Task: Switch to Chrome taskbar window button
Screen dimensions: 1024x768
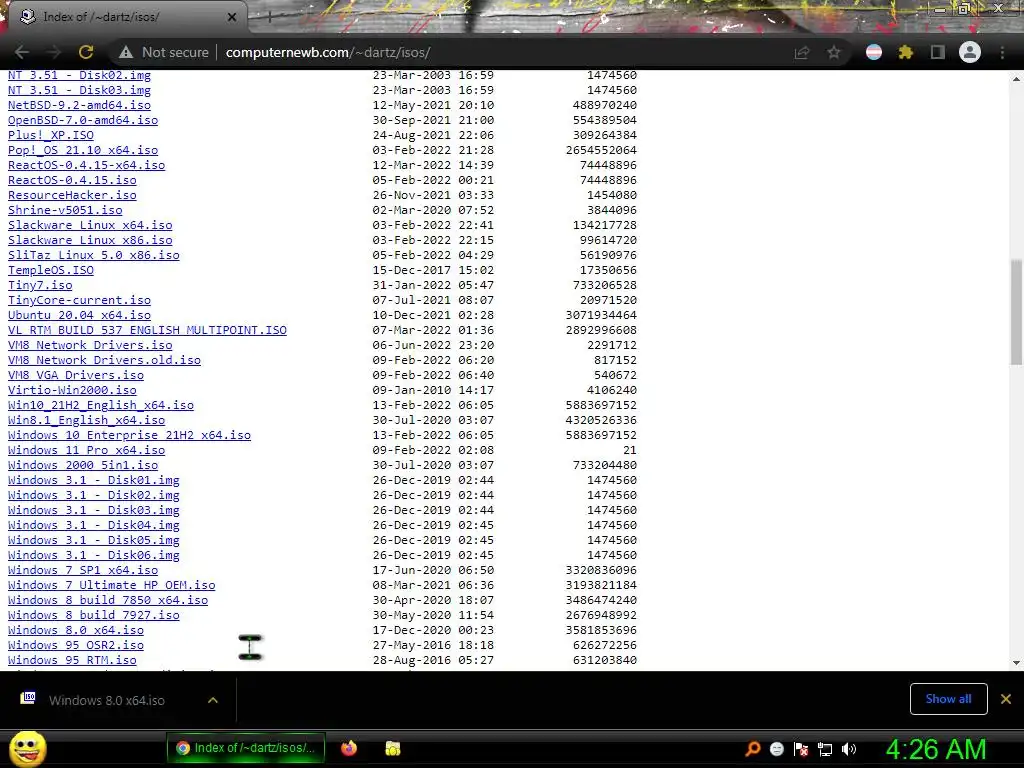Action: click(246, 748)
